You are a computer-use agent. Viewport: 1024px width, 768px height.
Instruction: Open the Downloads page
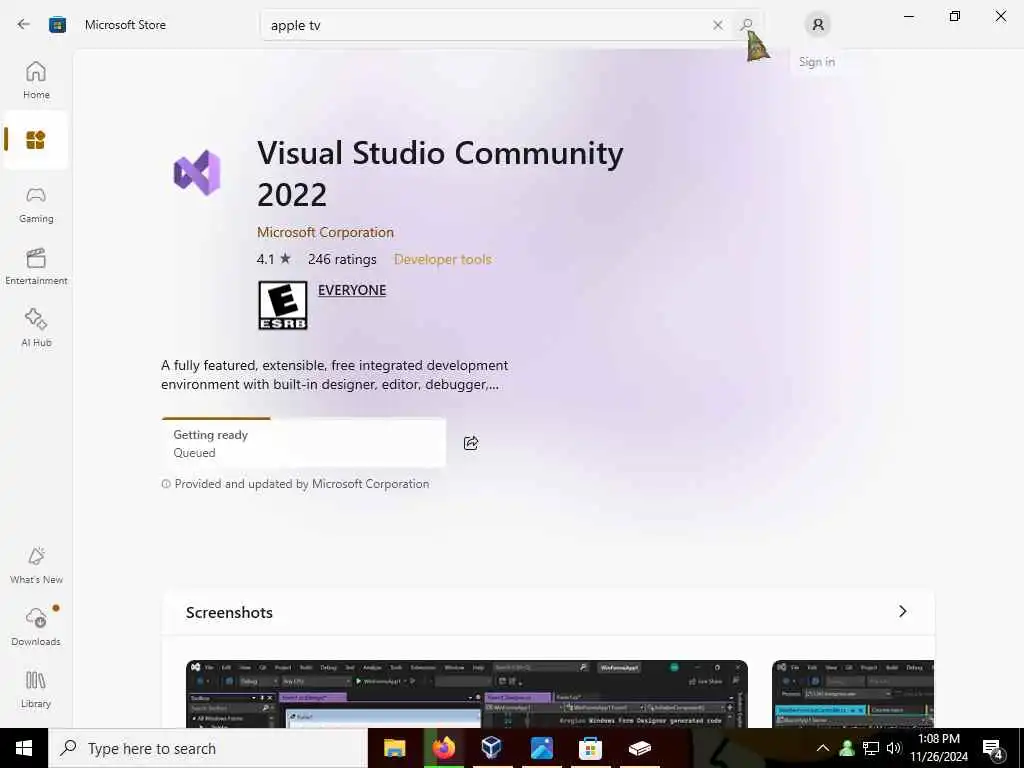coord(36,628)
